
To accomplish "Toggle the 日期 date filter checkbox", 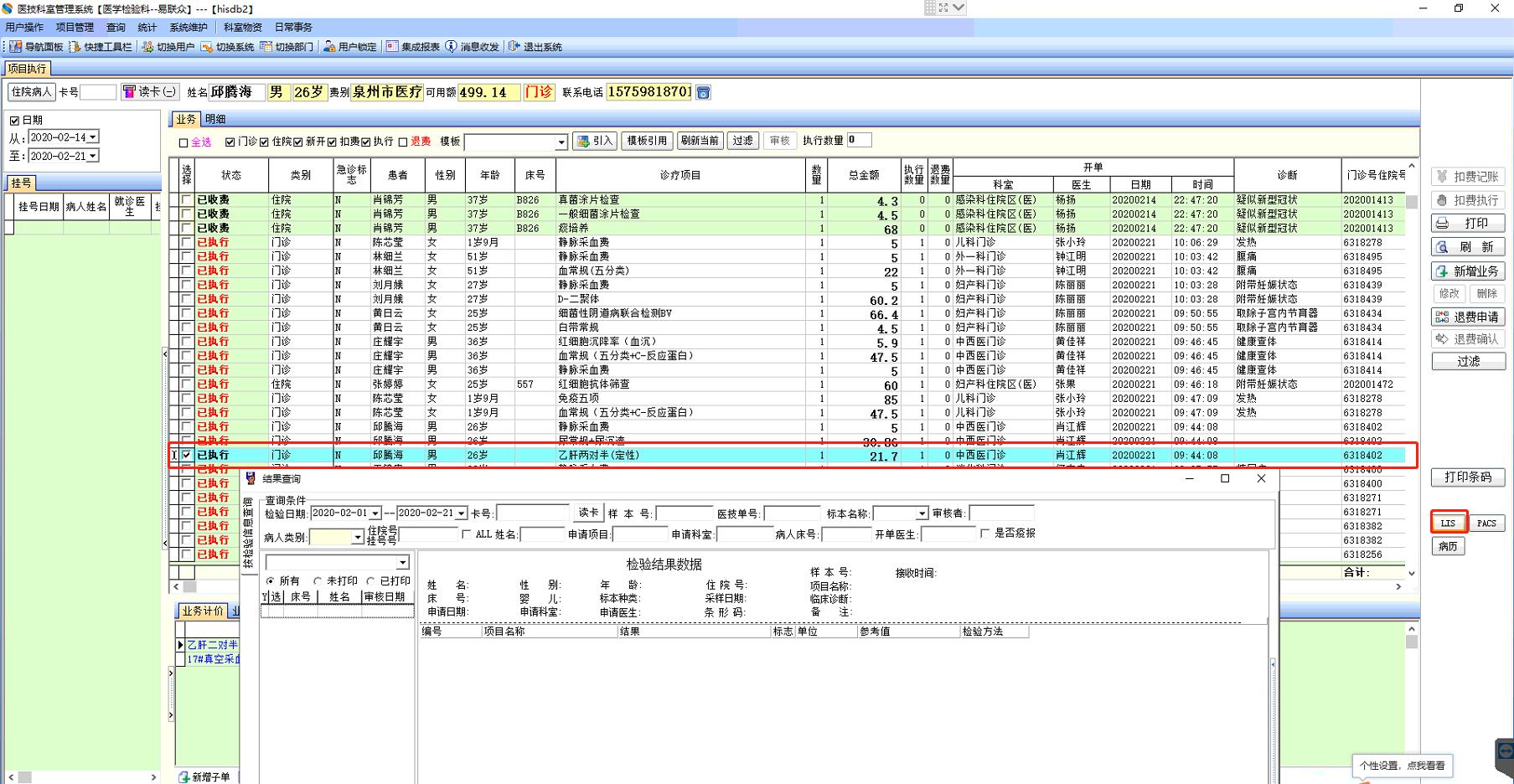I will 14,121.
